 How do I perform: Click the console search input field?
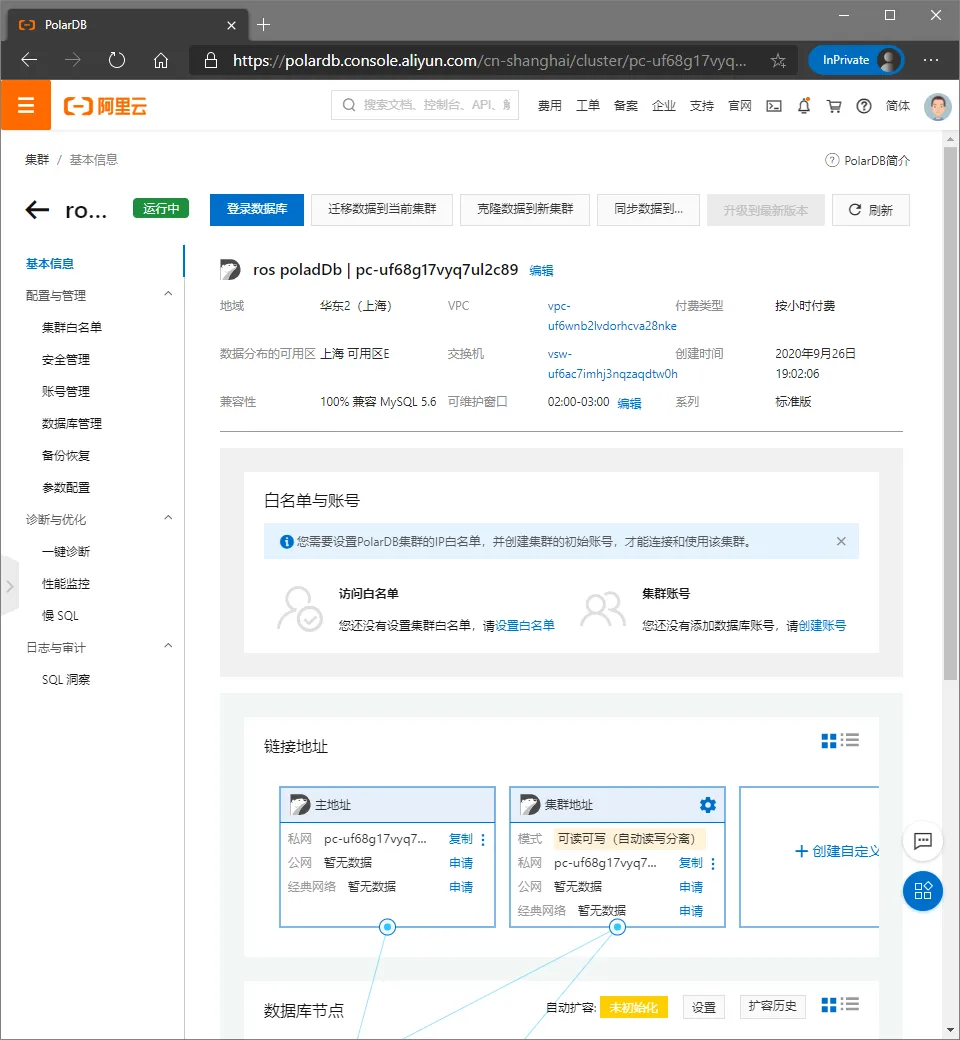click(425, 105)
